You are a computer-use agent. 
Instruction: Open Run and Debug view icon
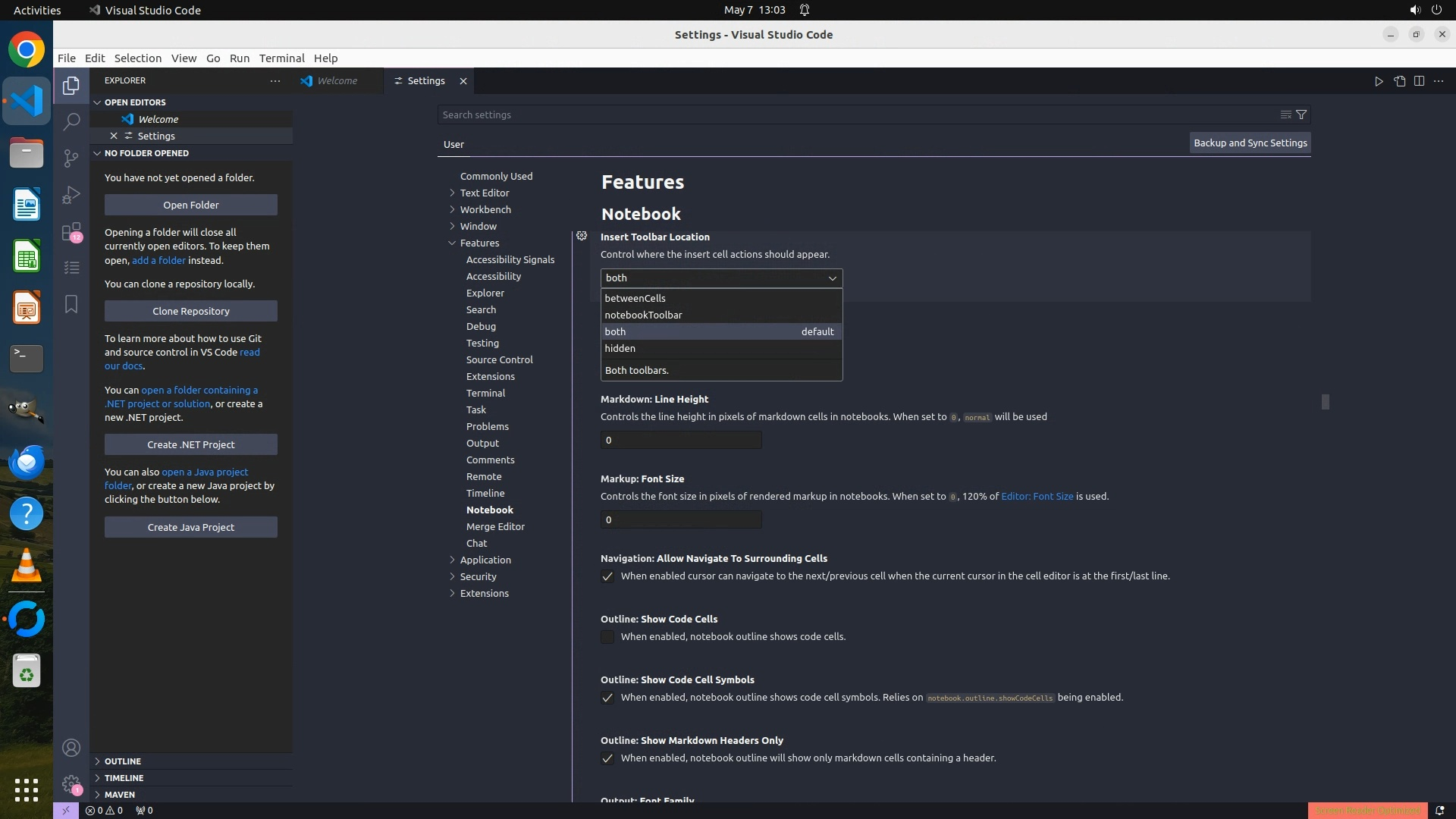pyautogui.click(x=71, y=195)
